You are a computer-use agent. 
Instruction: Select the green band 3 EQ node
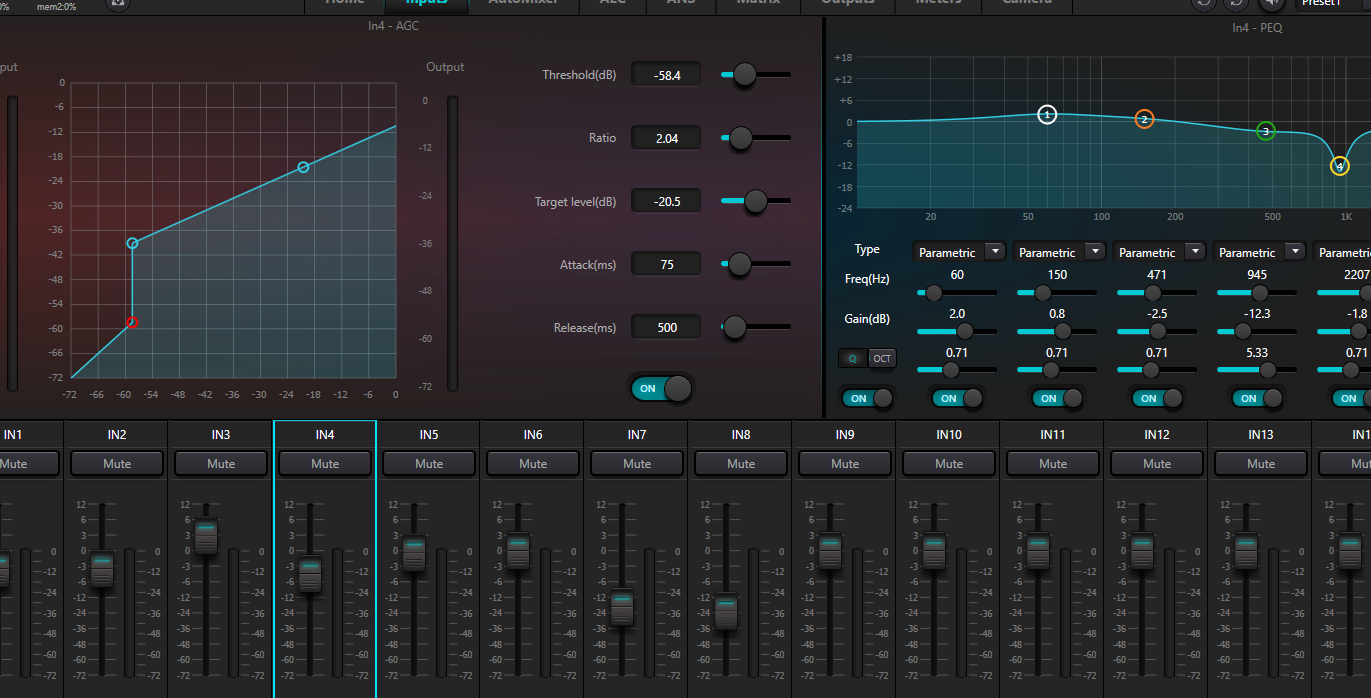pos(1265,131)
